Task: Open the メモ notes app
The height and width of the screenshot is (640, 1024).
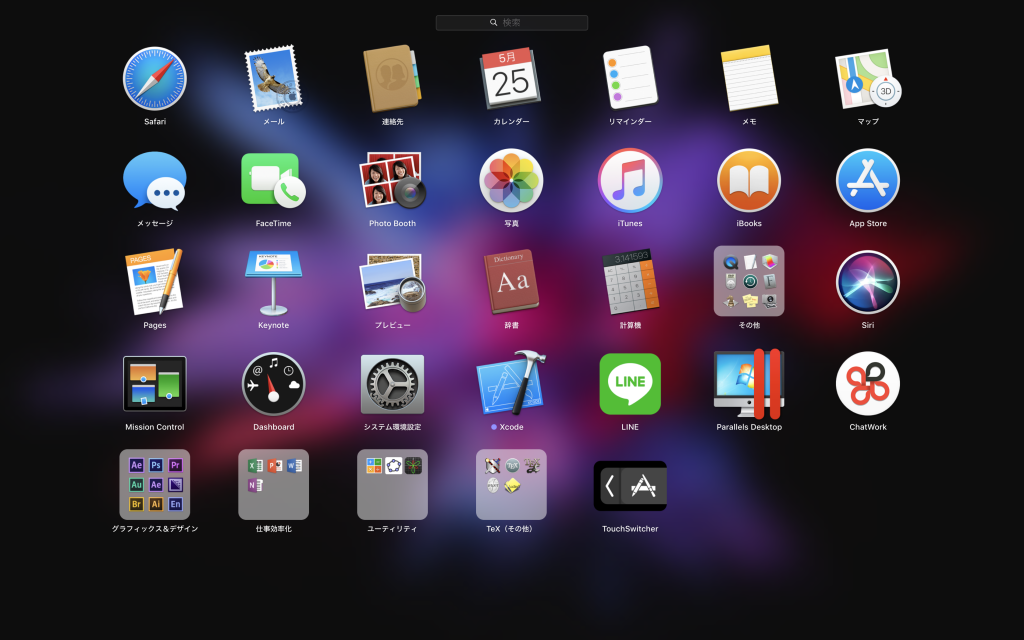Action: [x=749, y=78]
